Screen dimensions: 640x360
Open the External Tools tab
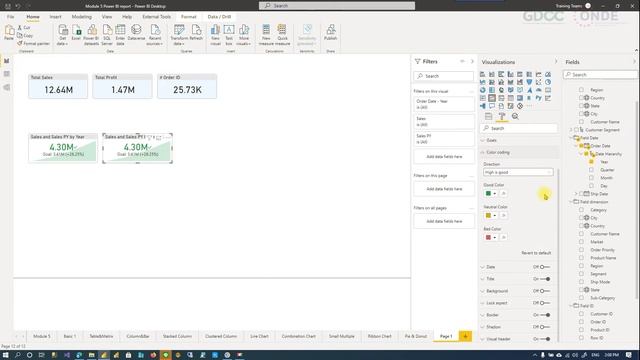(x=156, y=17)
